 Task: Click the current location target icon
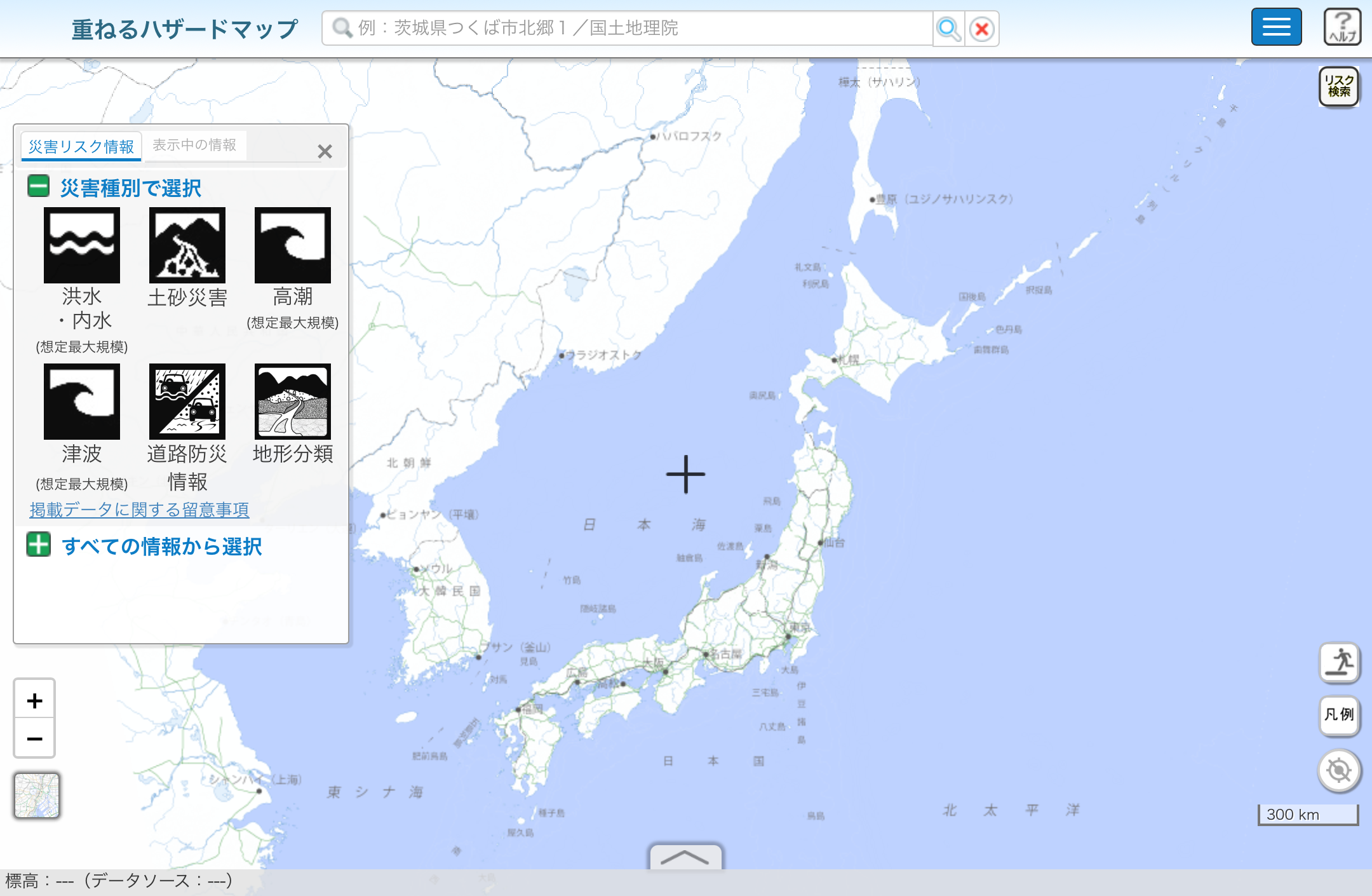click(x=1340, y=770)
